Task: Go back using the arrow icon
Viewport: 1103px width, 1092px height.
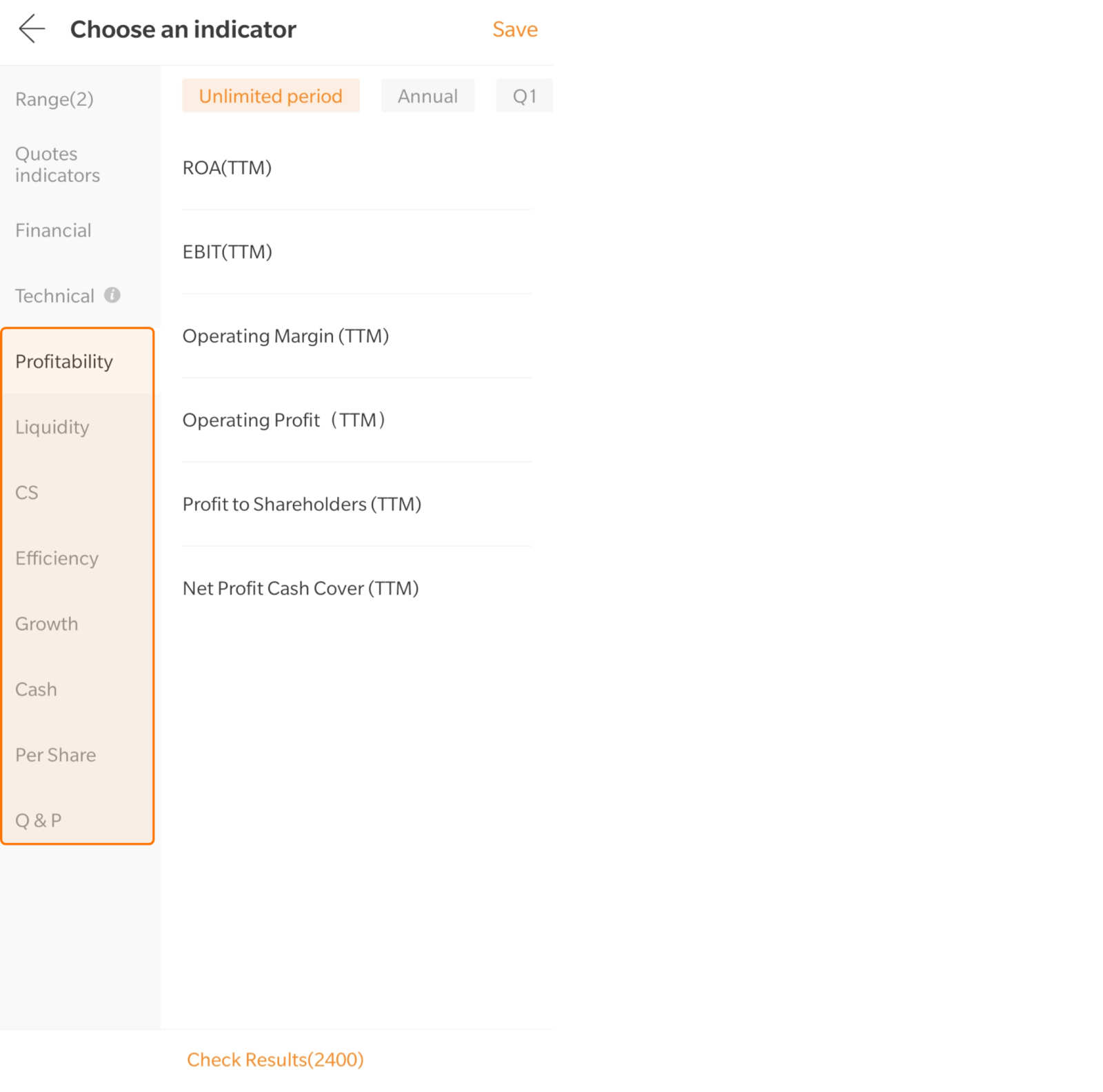Action: click(x=32, y=29)
